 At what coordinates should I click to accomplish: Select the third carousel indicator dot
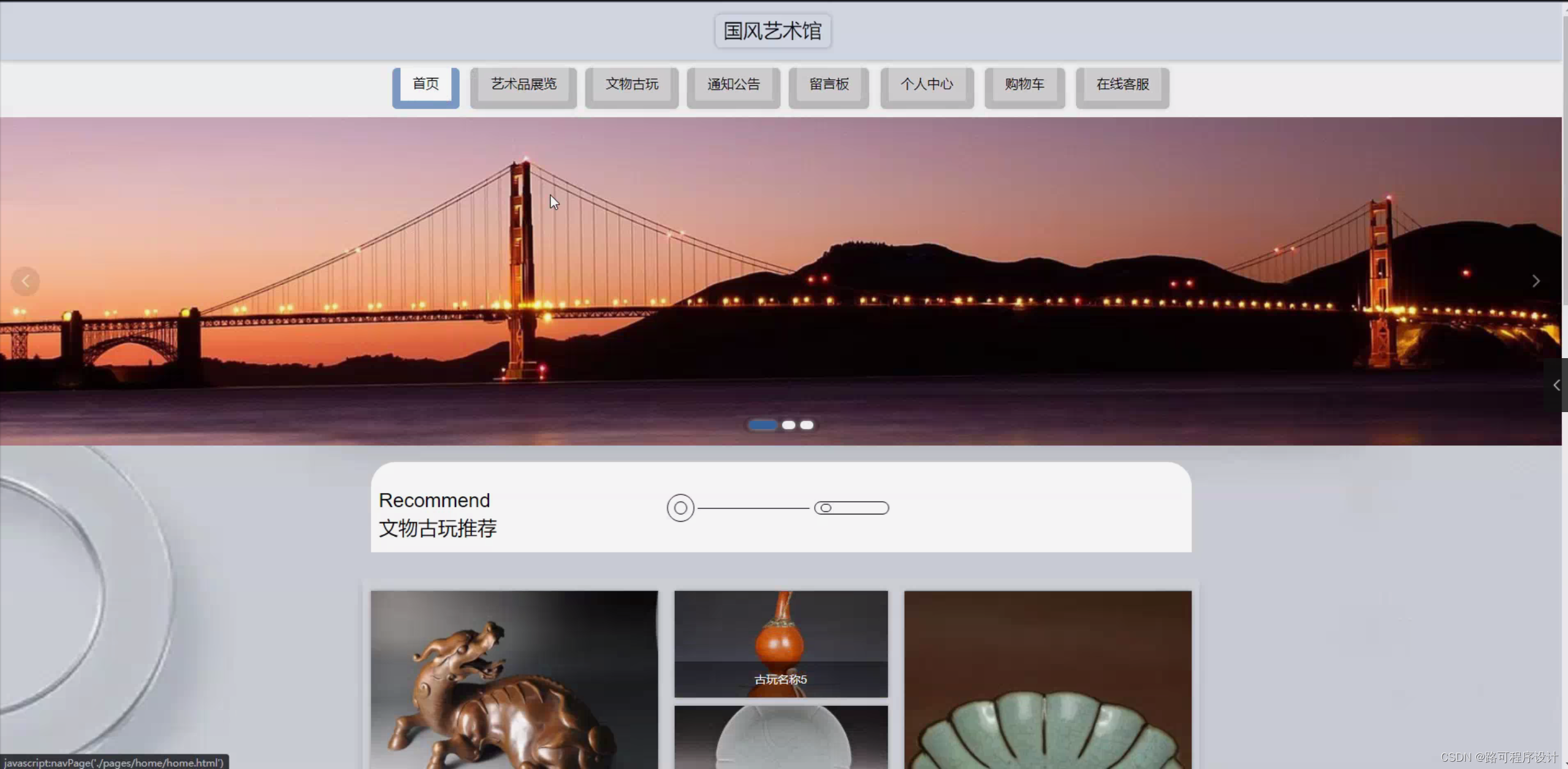pos(807,425)
